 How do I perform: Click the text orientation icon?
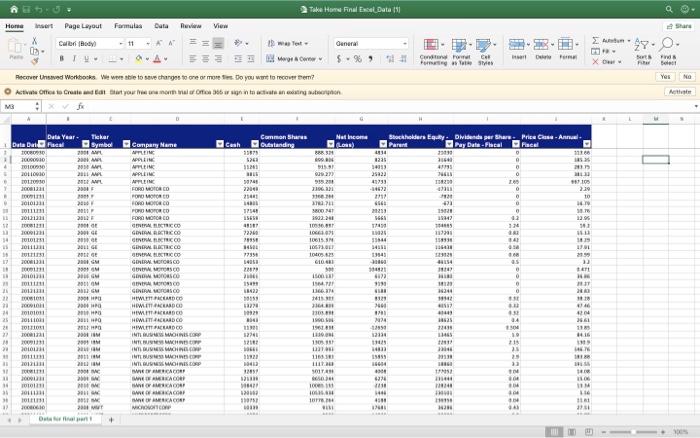pos(238,43)
